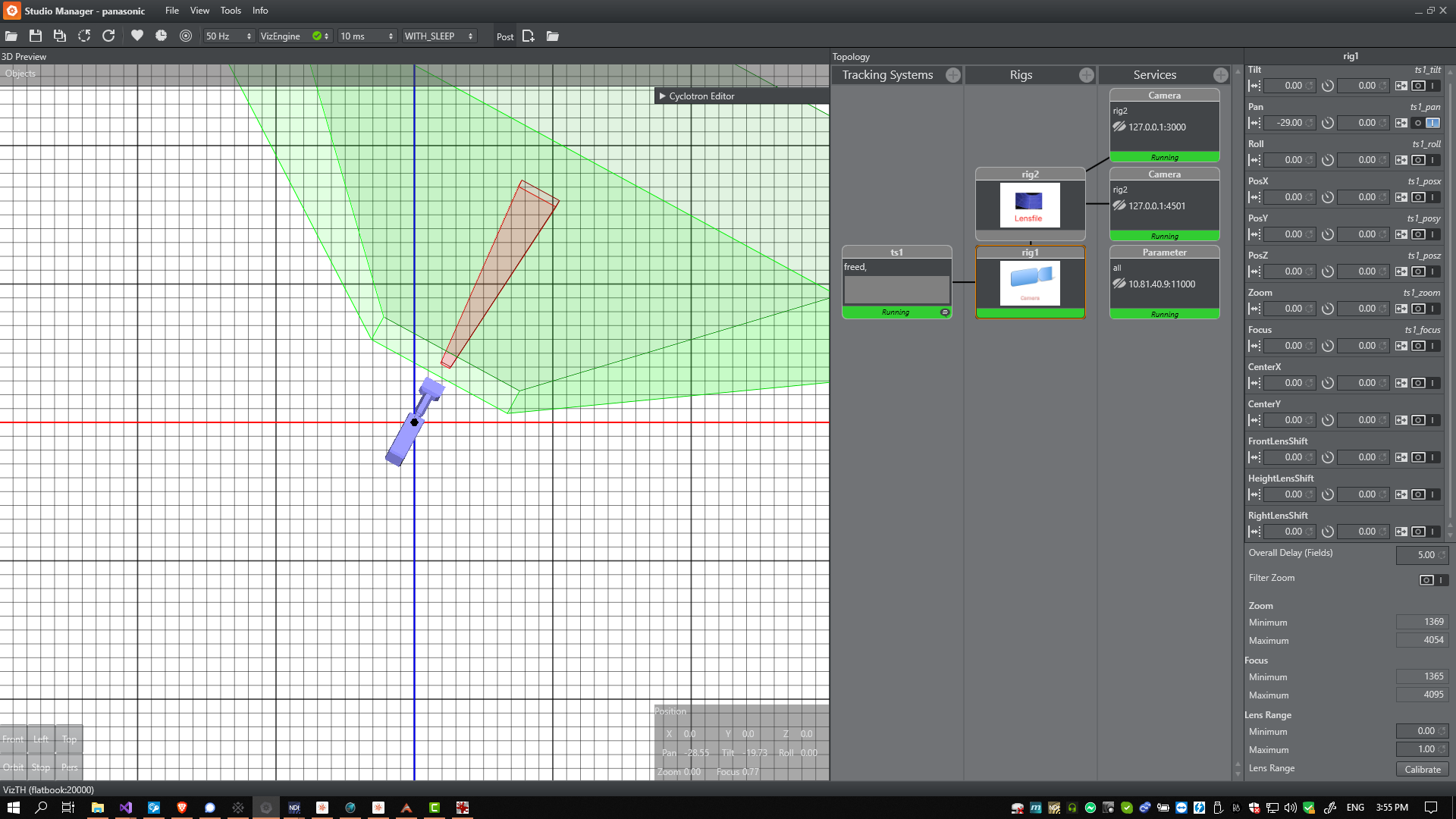The width and height of the screenshot is (1456, 819).
Task: Expand the Cyclotron Editor panel
Action: pos(662,96)
